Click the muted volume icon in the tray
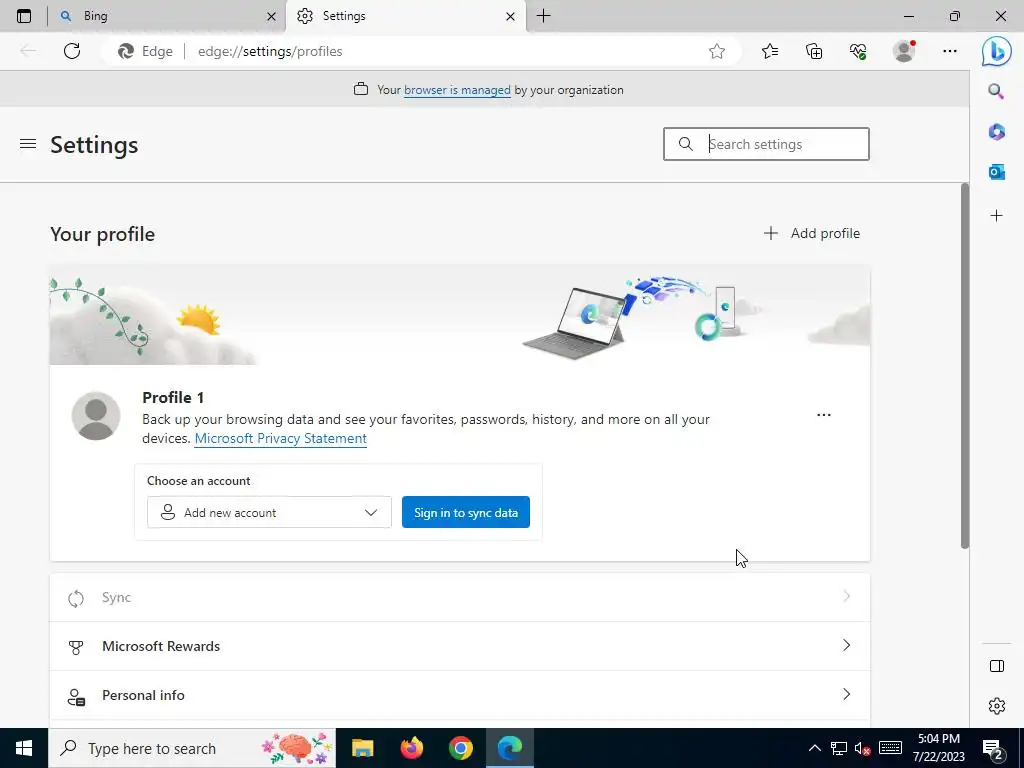 863,748
